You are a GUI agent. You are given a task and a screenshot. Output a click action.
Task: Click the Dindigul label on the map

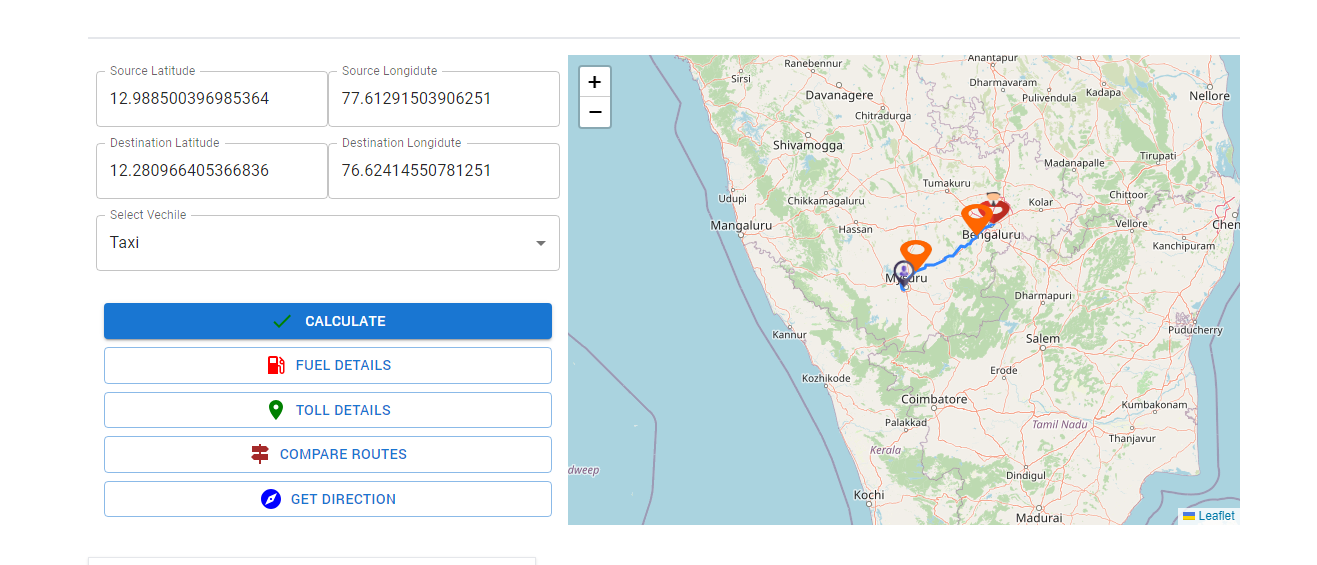pos(1025,476)
